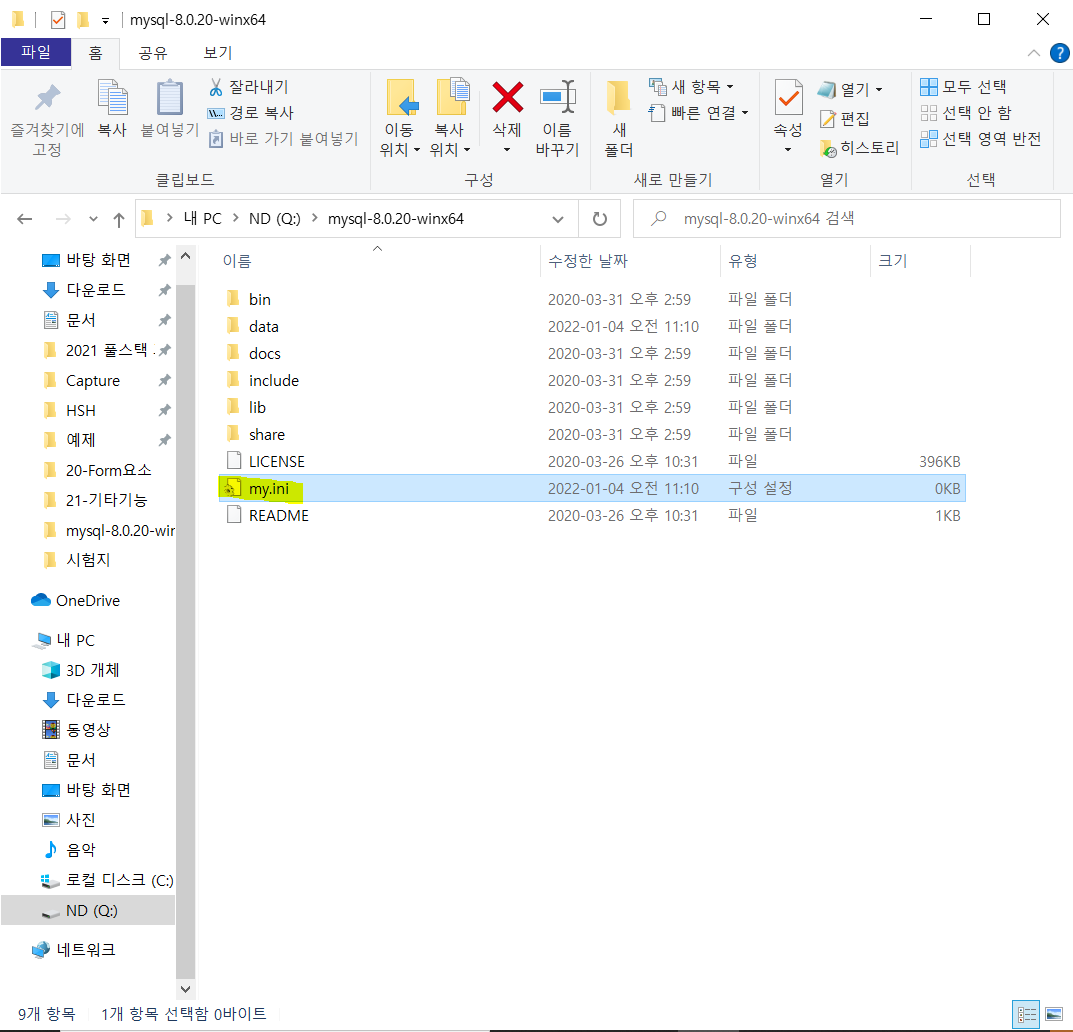The width and height of the screenshot is (1073, 1032).
Task: Sort by 수정한 날짜 column header
Action: click(x=587, y=261)
